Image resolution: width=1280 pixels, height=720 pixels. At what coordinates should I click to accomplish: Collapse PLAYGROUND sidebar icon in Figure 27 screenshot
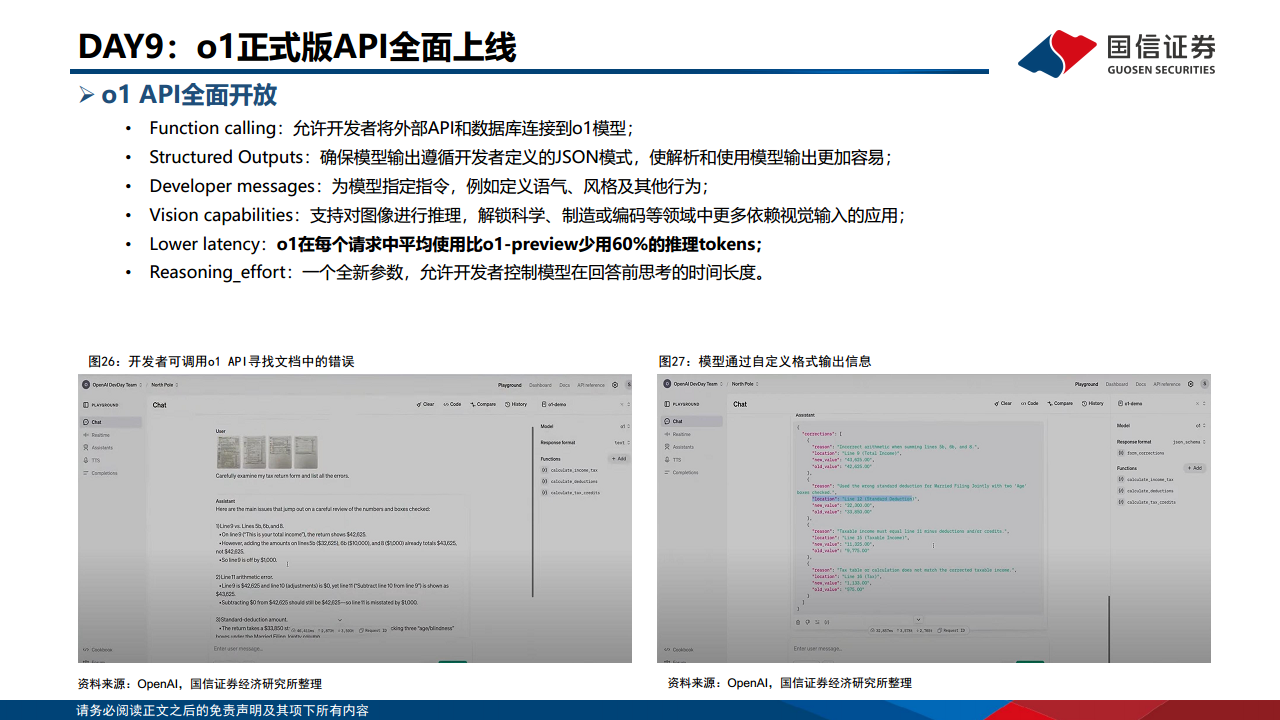pyautogui.click(x=667, y=404)
